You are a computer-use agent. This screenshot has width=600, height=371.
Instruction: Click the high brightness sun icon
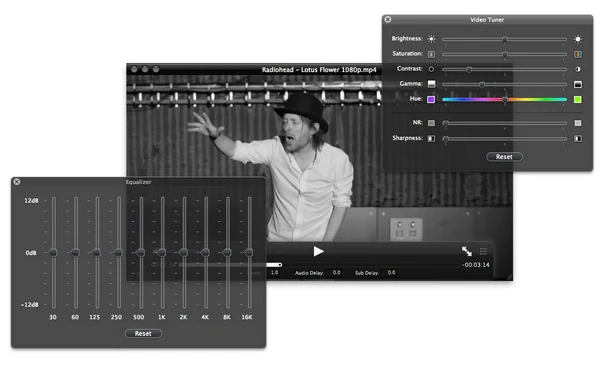(x=578, y=39)
